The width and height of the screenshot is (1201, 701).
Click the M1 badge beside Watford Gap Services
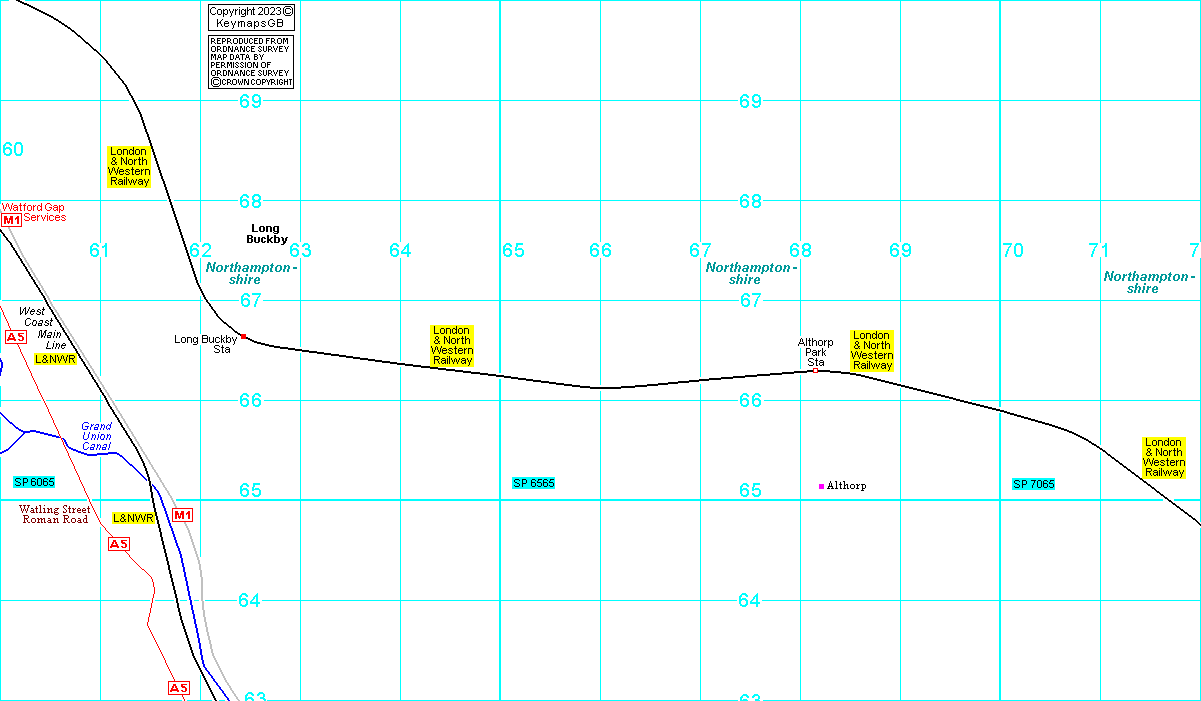pos(11,220)
